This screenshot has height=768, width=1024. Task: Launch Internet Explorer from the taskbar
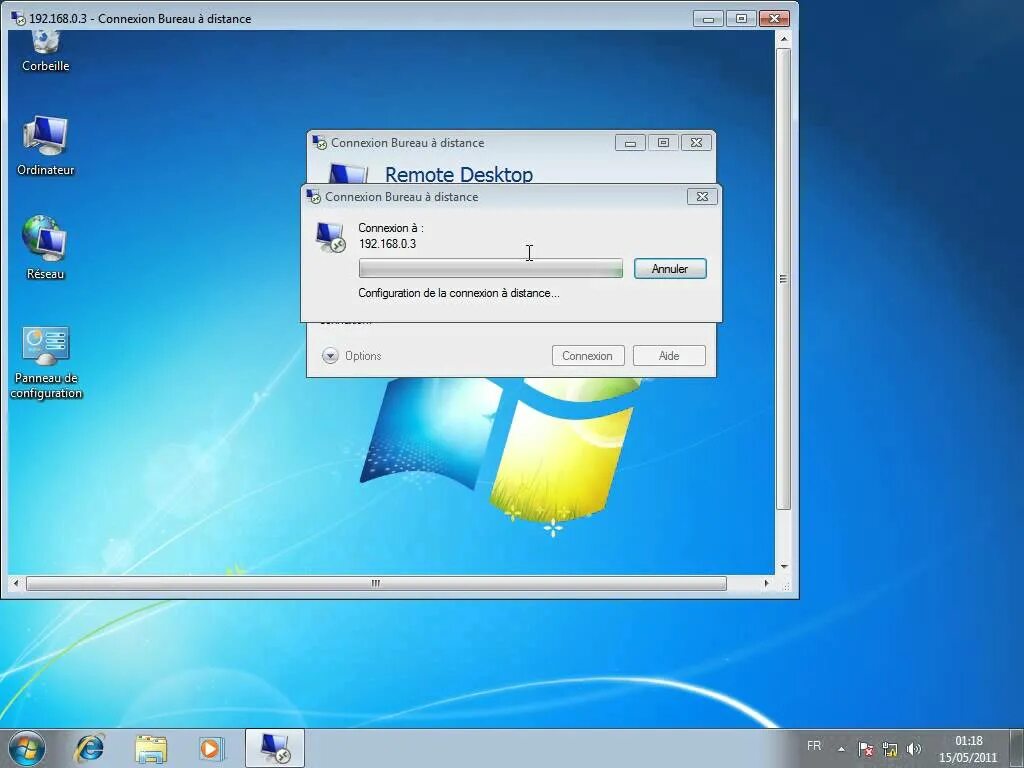90,748
